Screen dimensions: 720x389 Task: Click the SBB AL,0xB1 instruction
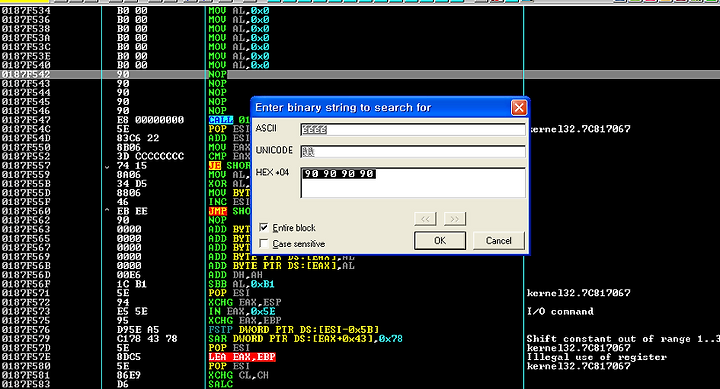point(241,284)
